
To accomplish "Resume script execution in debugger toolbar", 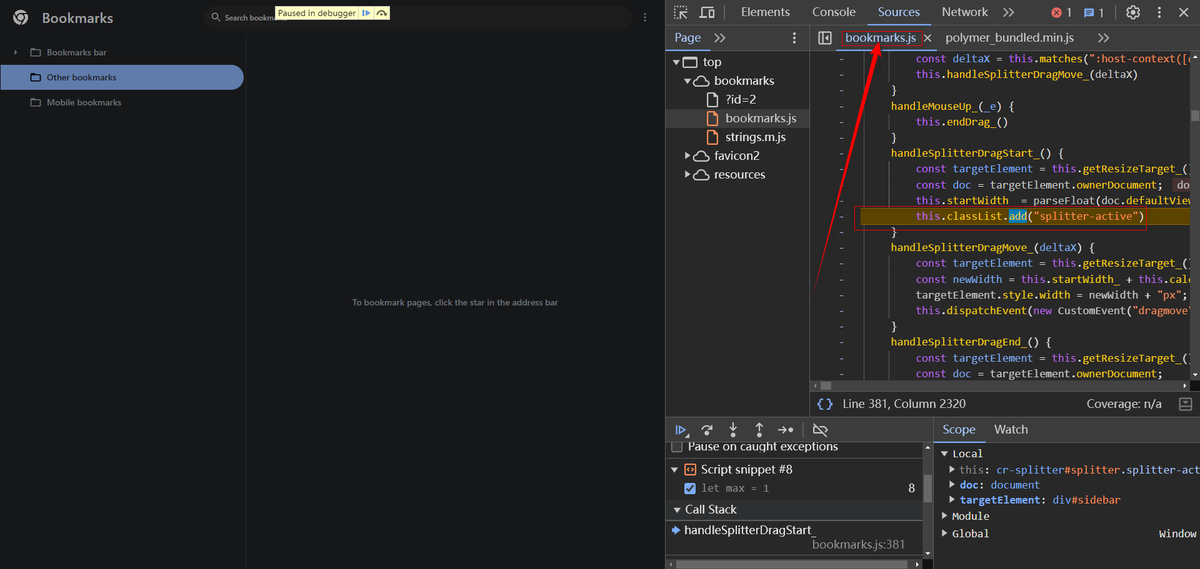I will (x=682, y=430).
